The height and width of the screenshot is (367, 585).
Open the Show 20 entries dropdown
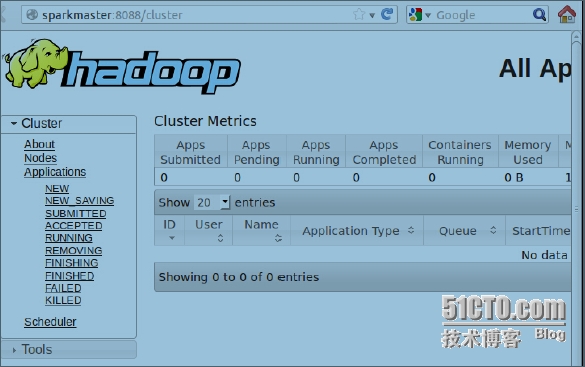click(212, 203)
